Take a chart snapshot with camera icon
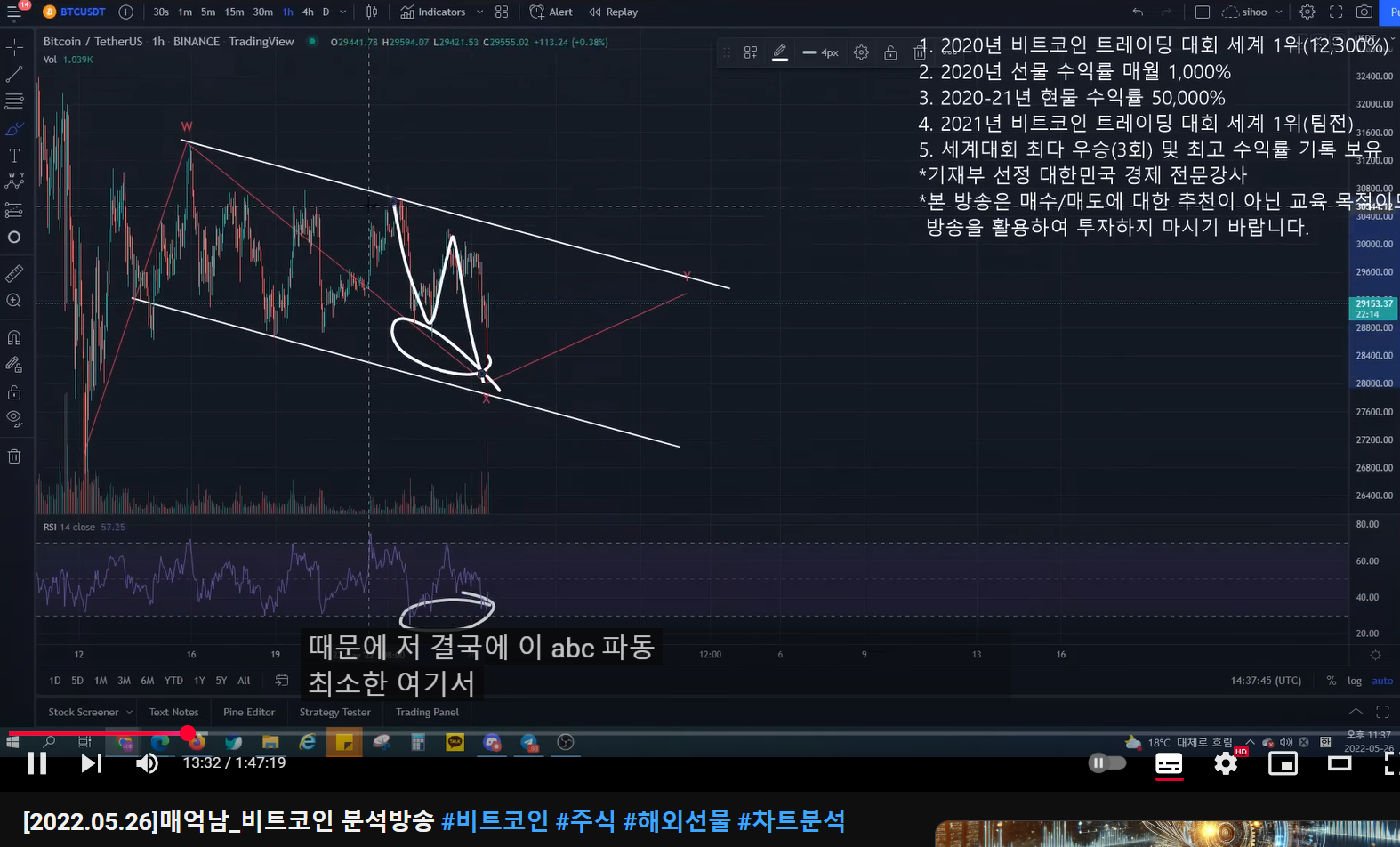The width and height of the screenshot is (1400, 847). click(1364, 12)
